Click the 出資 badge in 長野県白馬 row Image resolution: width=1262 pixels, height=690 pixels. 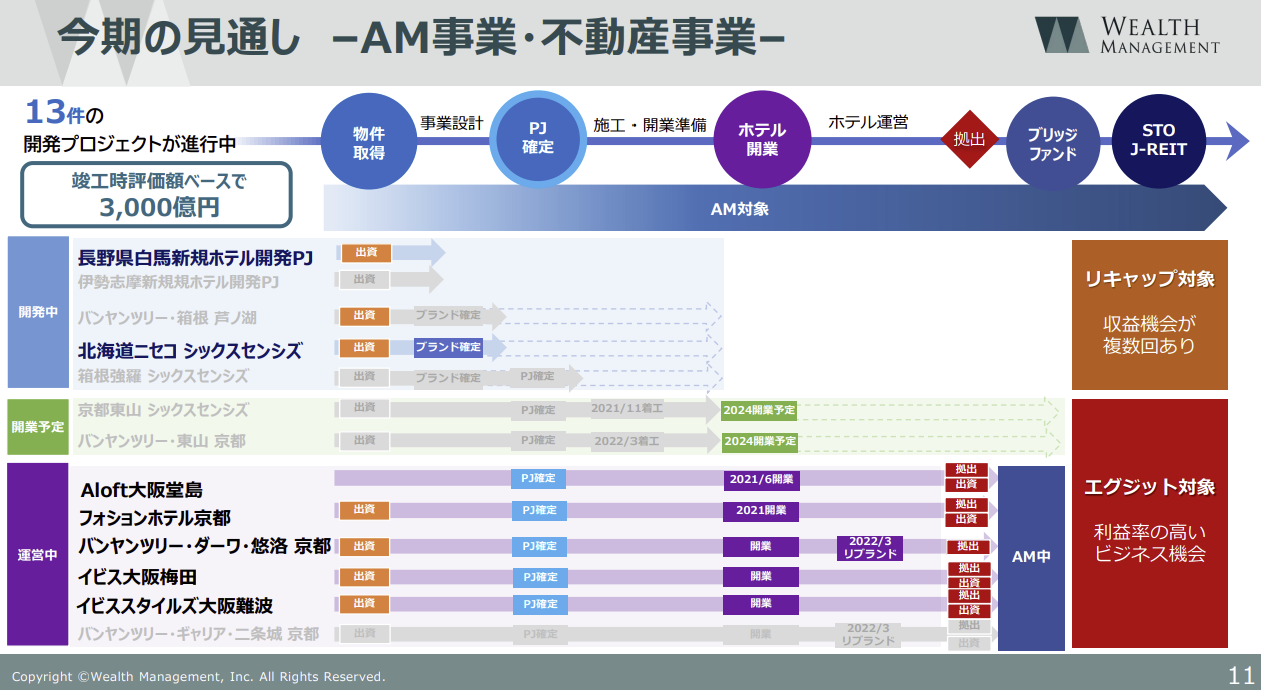tap(365, 253)
